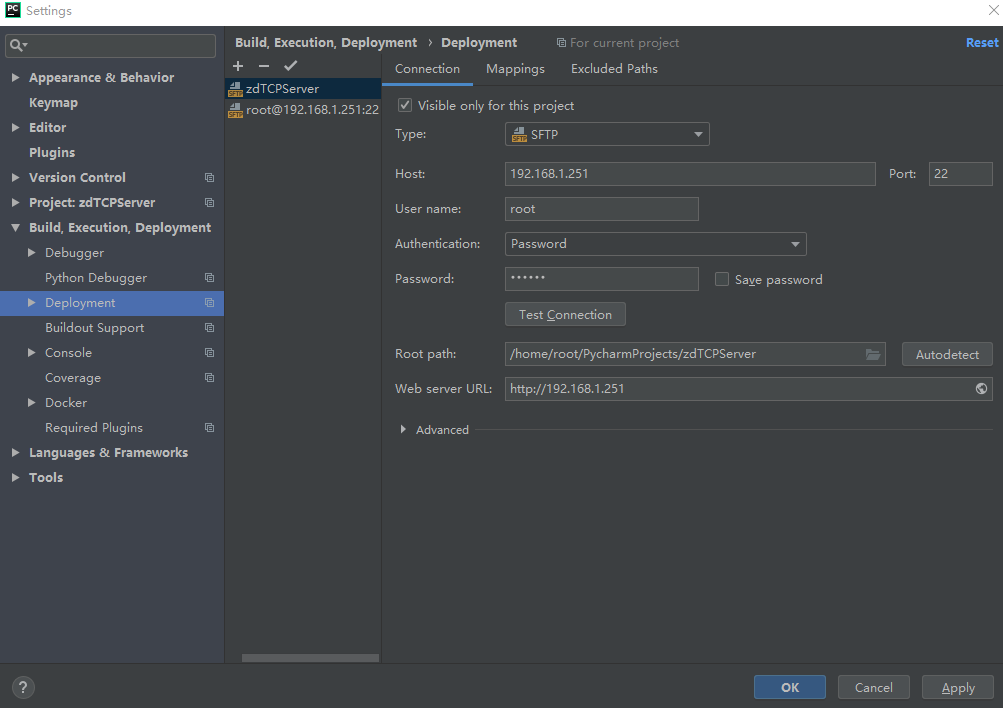Click the help question mark icon
This screenshot has height=708, width=1003.
point(22,687)
